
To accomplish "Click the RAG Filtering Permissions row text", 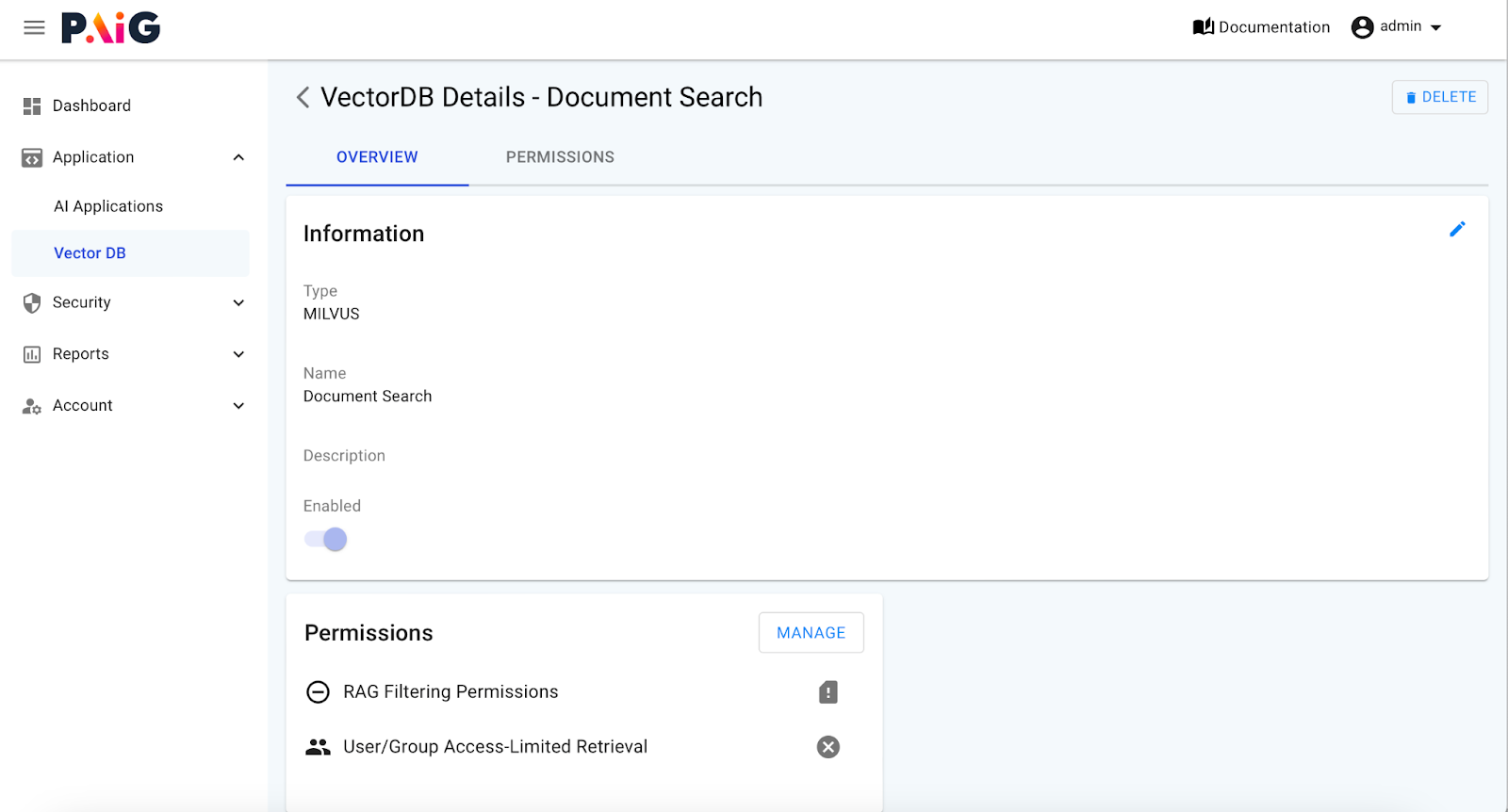I will pyautogui.click(x=451, y=692).
